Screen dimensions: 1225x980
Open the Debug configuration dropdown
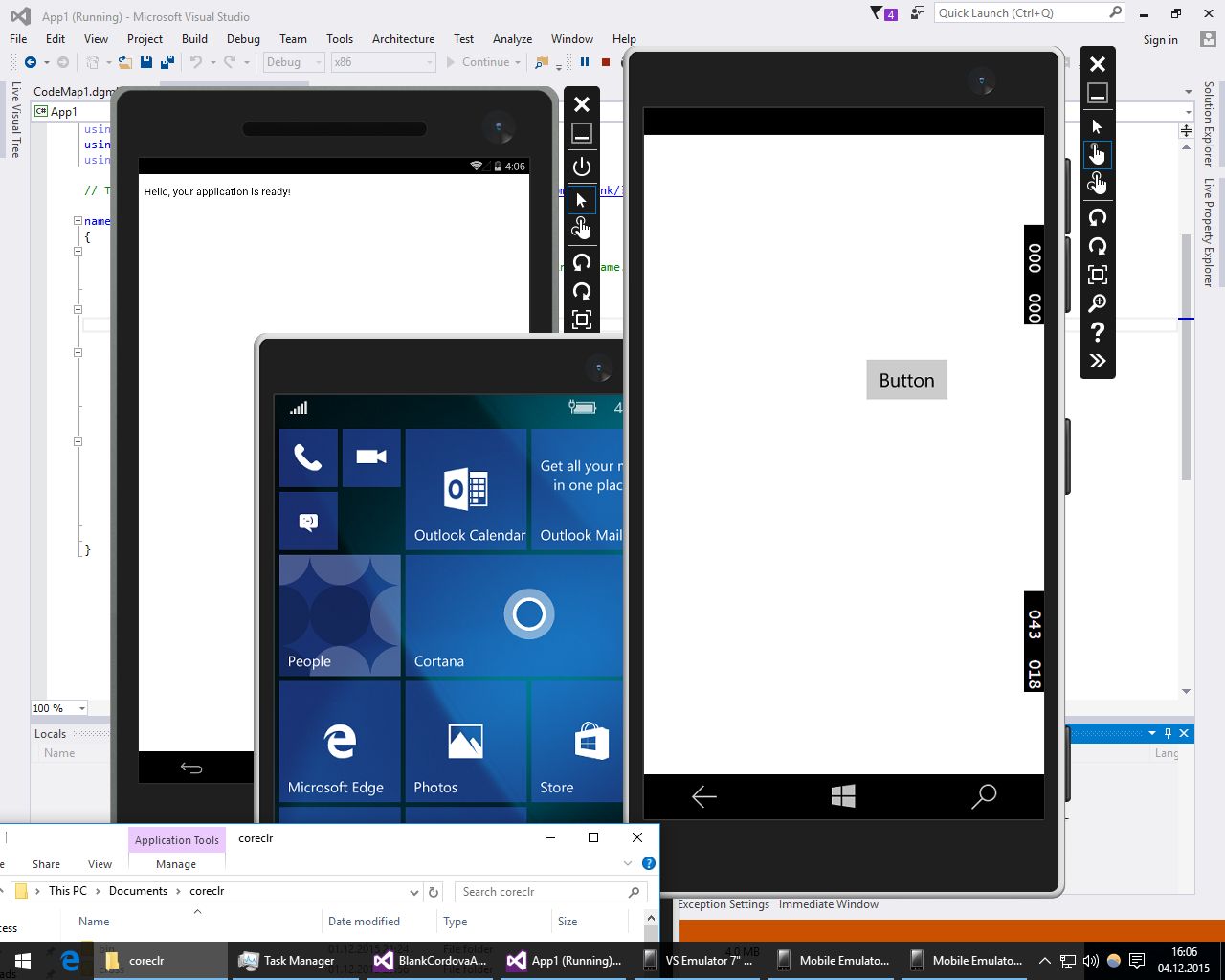pos(294,62)
